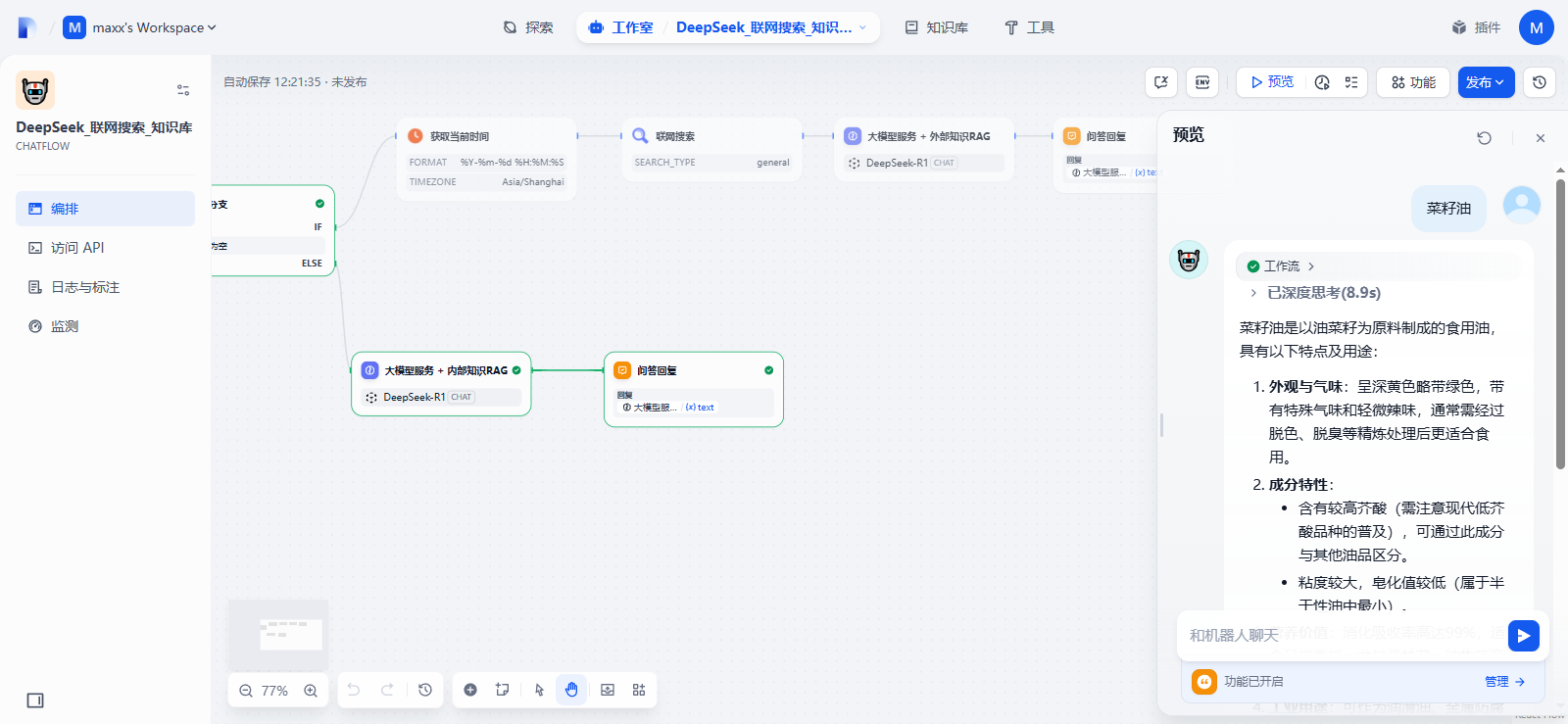Screen dimensions: 1568x724
Task: Zoom out the canvas
Action: pos(246,691)
